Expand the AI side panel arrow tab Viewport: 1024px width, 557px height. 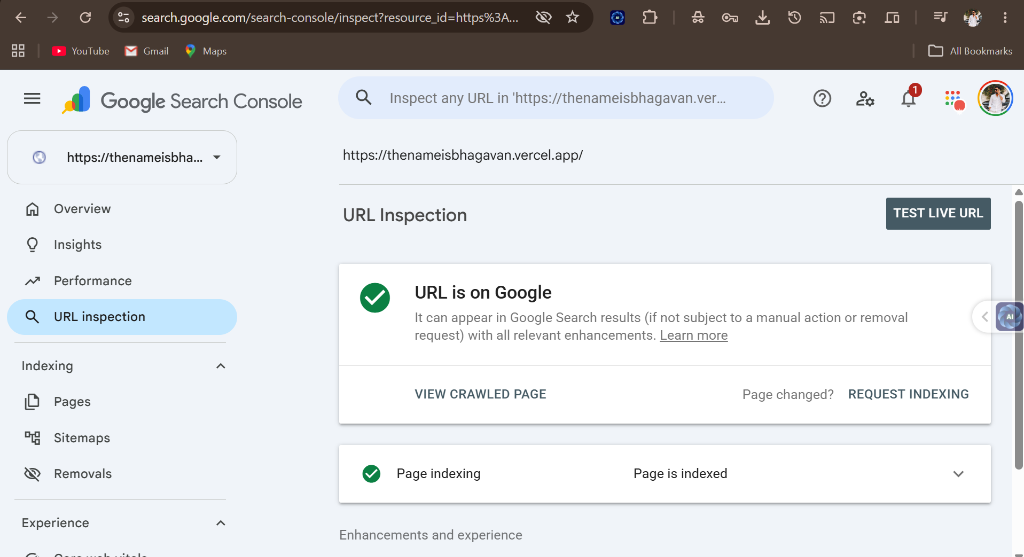click(x=985, y=317)
